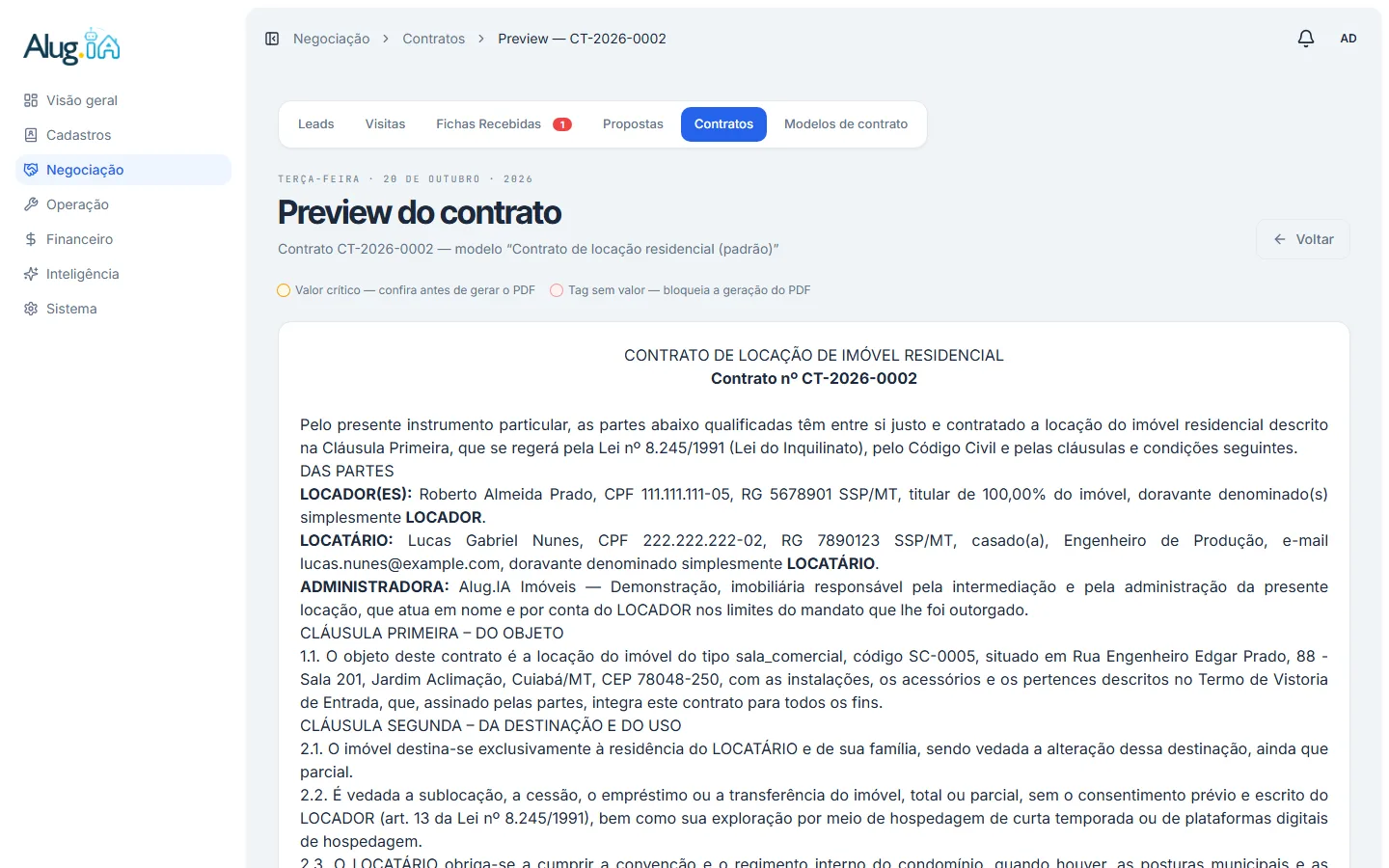Open Inteligência in the sidebar
The image size is (1389, 868).
123,274
